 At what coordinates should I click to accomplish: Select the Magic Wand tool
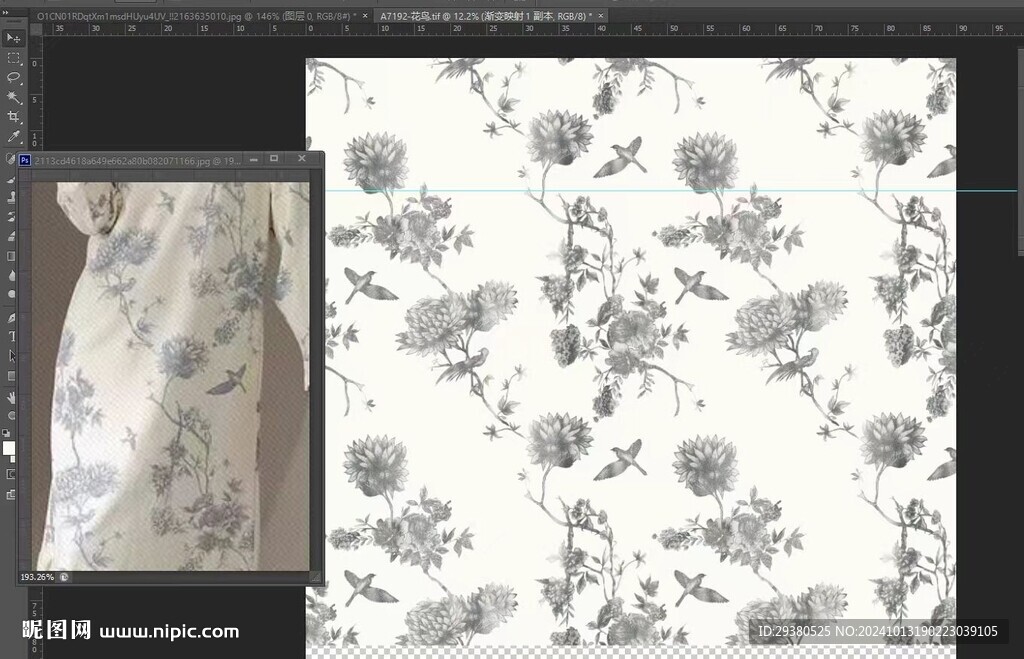pos(13,97)
